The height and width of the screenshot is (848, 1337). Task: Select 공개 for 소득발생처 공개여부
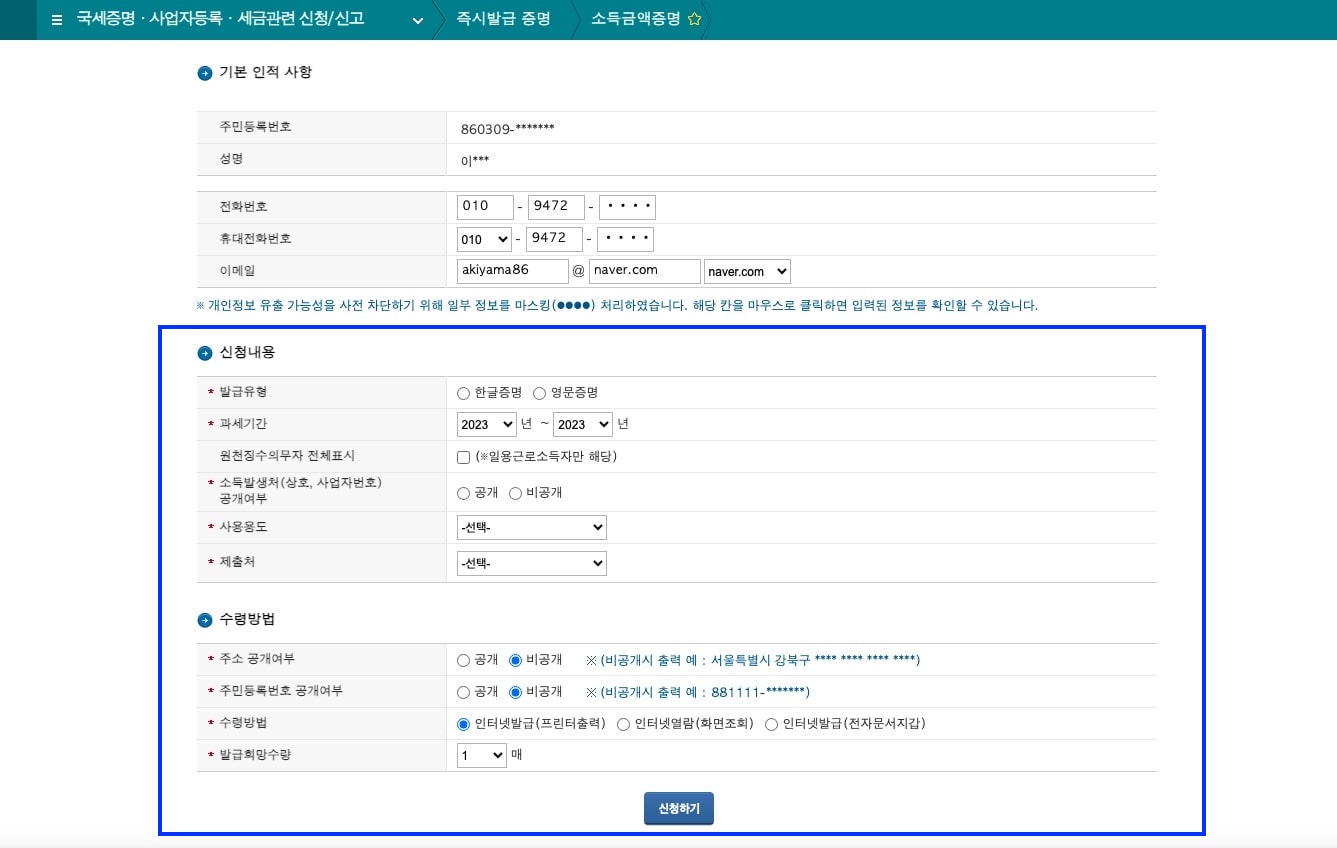tap(463, 493)
